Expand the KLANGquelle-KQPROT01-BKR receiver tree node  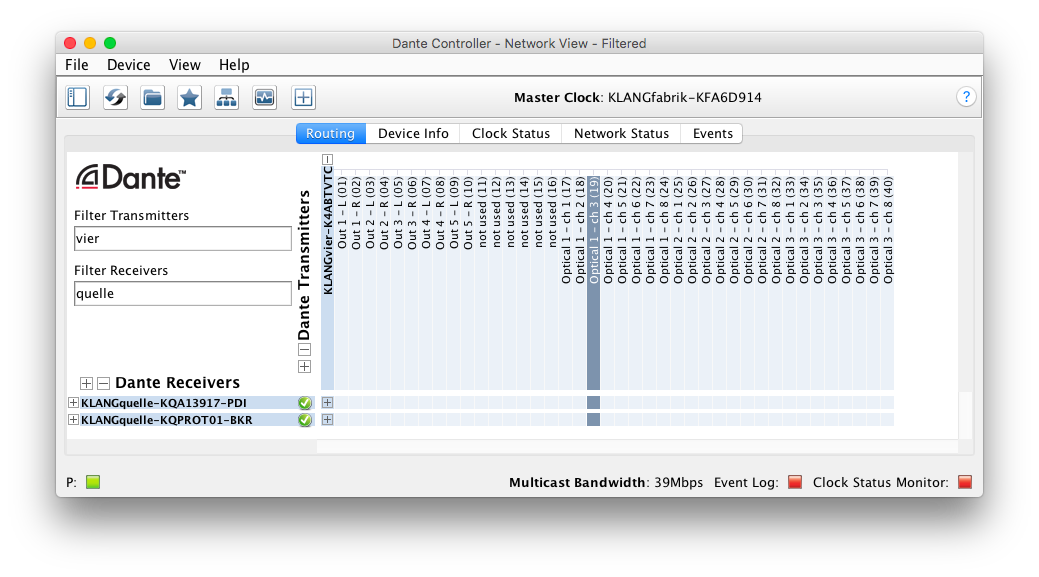(x=73, y=420)
